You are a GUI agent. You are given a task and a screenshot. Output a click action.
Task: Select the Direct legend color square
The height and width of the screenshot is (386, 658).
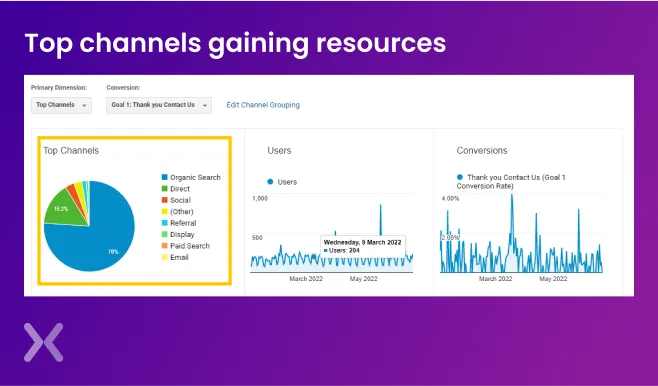(x=165, y=189)
